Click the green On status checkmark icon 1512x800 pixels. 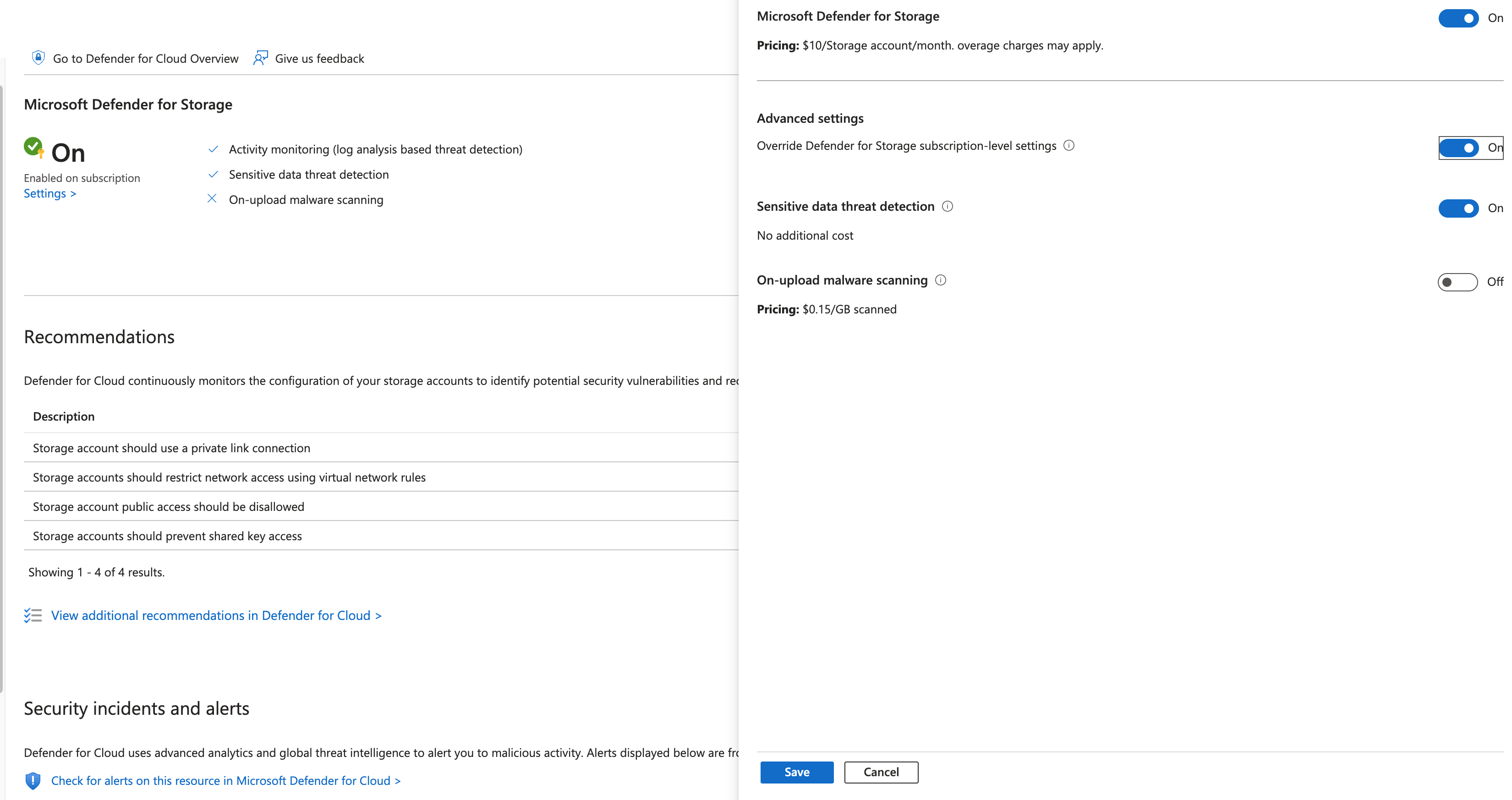click(x=33, y=147)
